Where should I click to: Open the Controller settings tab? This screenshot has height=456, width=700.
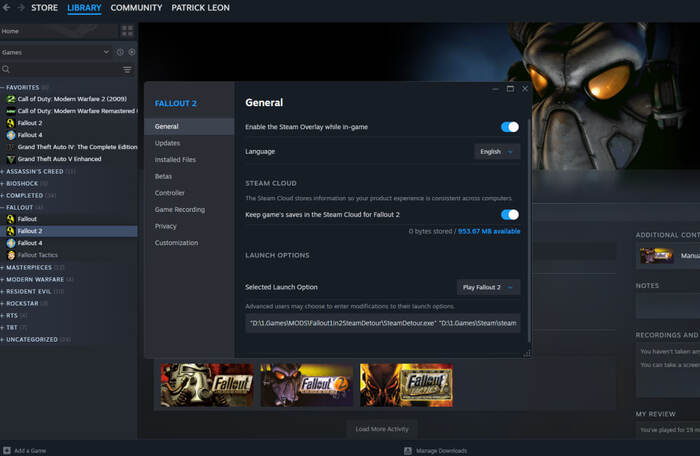[170, 193]
